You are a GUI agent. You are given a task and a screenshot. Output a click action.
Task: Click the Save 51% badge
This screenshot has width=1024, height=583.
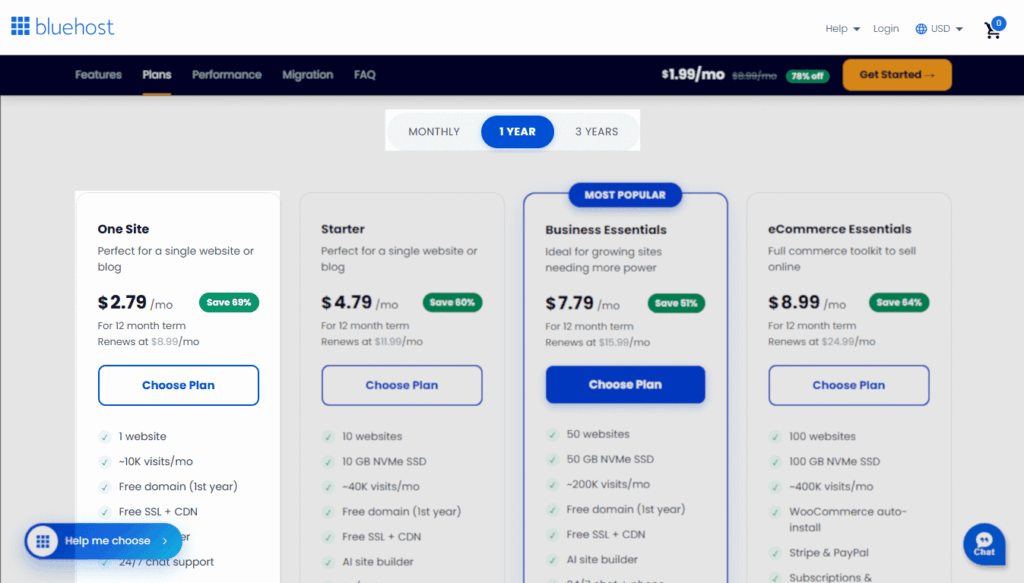click(676, 303)
